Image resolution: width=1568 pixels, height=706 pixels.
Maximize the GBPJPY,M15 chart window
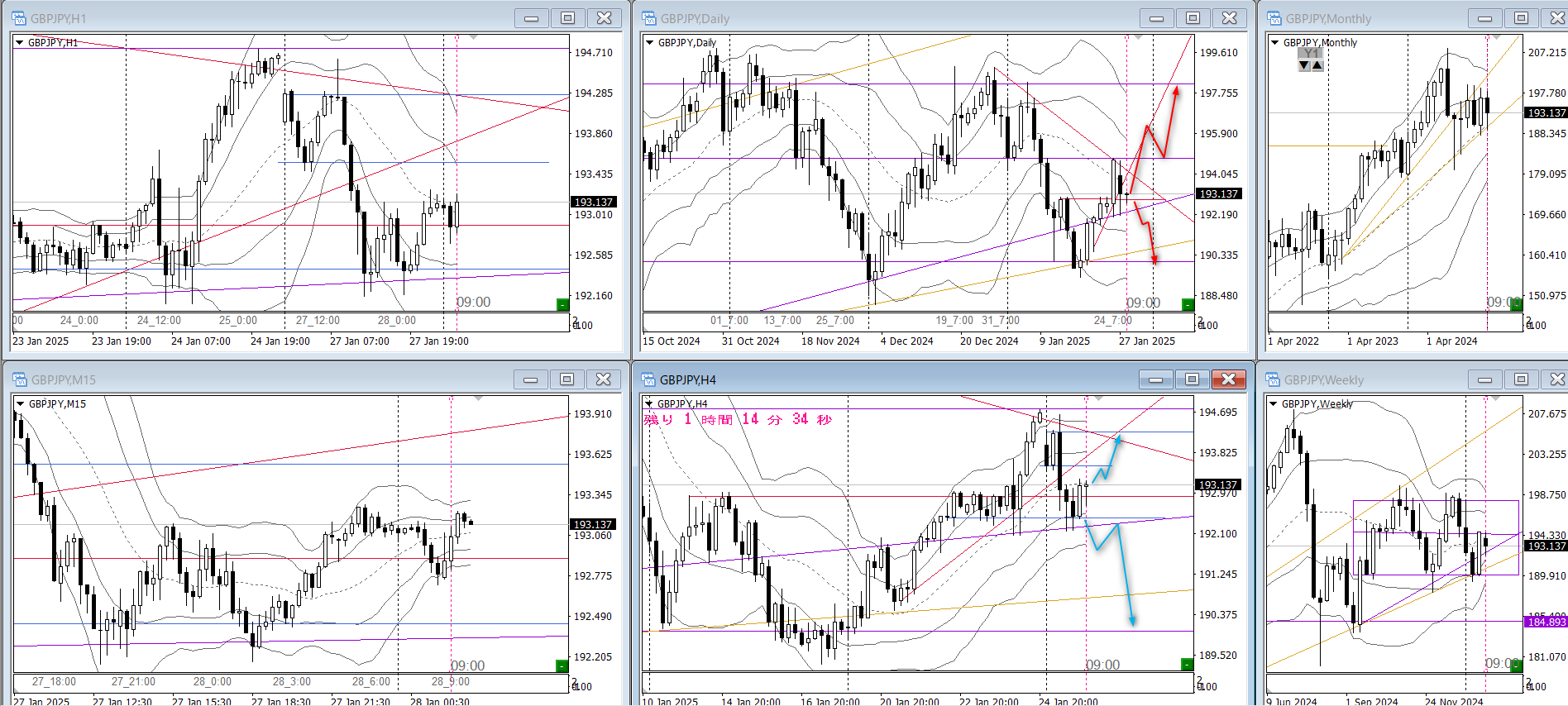[x=566, y=379]
